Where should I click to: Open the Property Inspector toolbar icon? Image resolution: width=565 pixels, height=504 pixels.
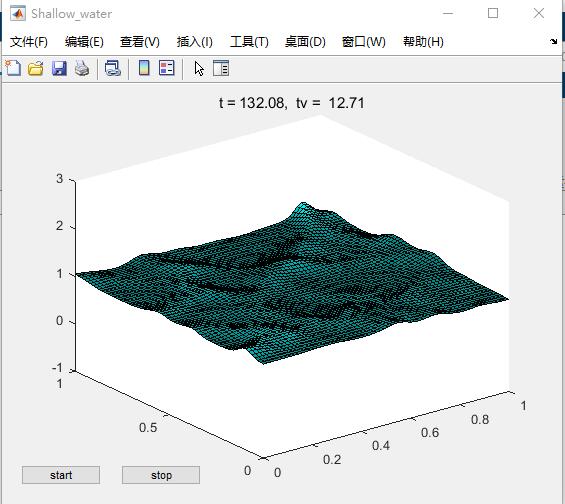221,68
